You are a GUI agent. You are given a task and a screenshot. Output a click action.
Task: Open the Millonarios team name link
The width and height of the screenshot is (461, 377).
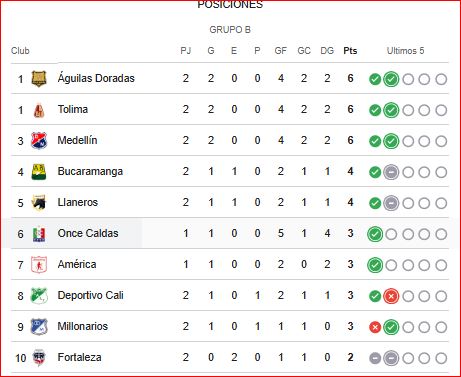(83, 326)
